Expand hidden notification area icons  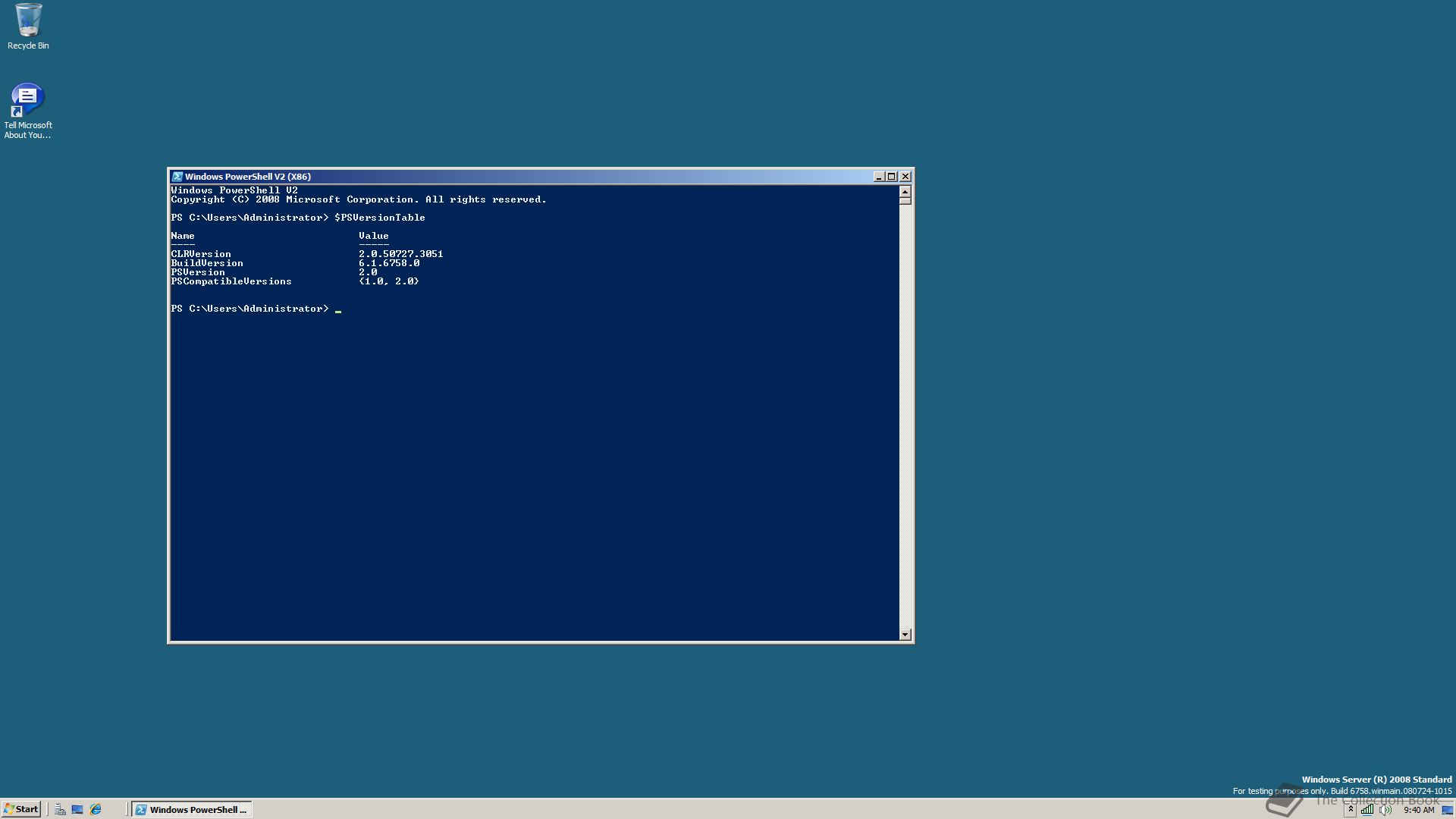coord(1351,809)
